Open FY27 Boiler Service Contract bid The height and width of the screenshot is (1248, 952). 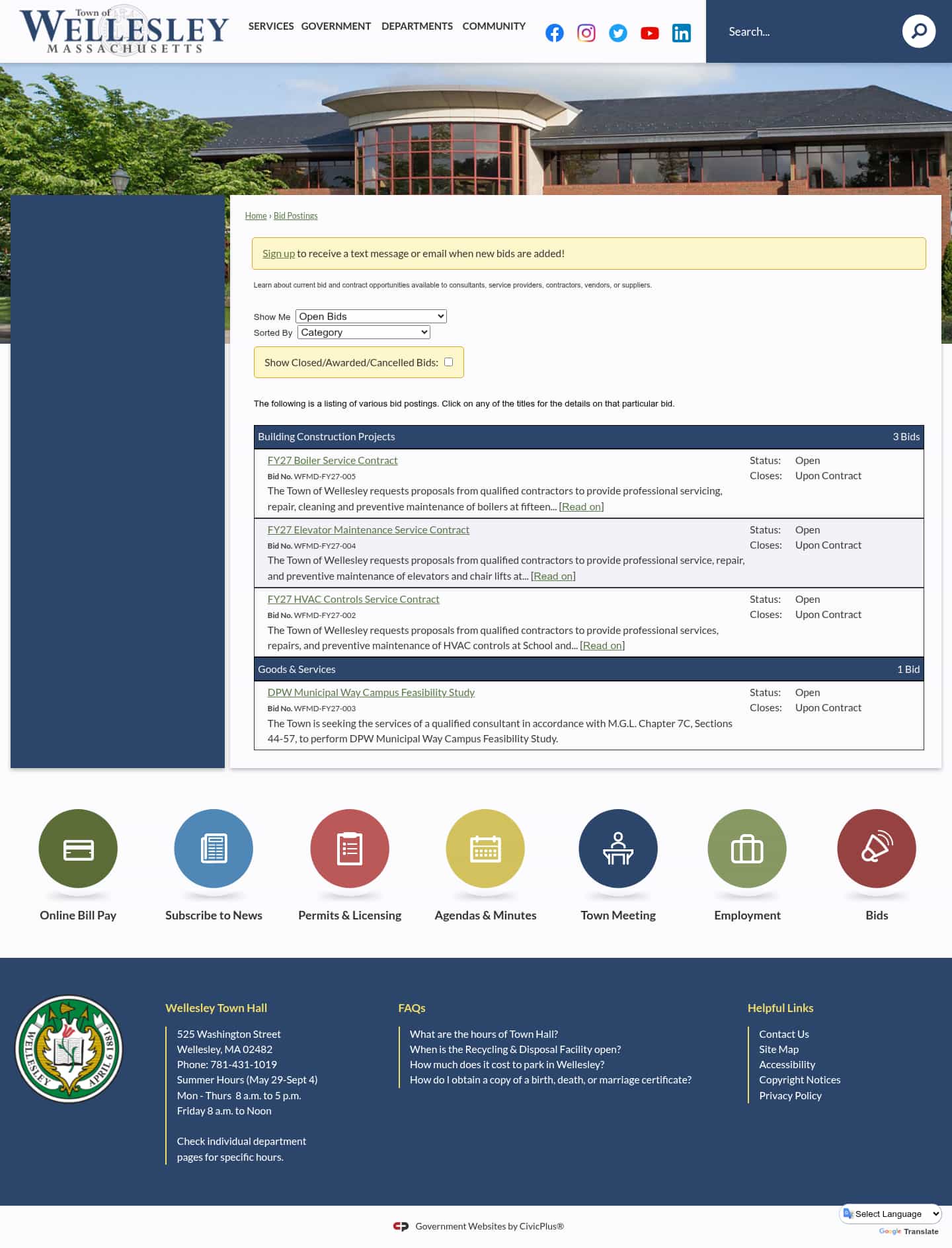coord(333,460)
